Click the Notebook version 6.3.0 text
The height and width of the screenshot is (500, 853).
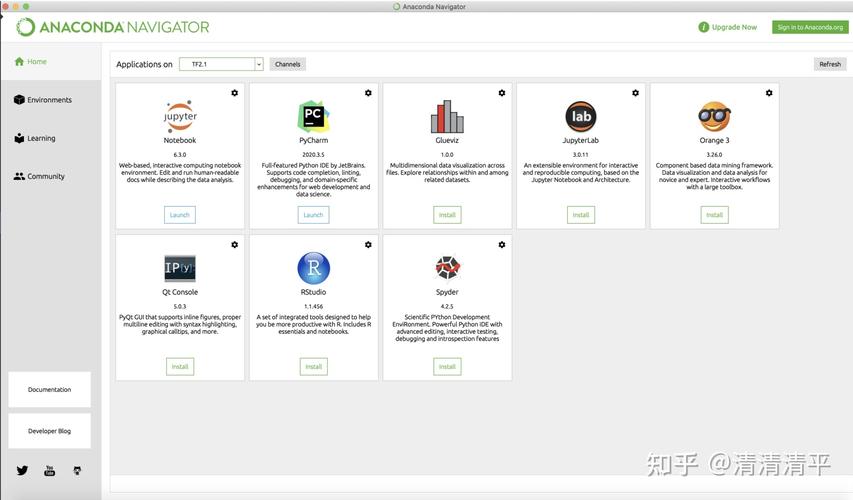[x=180, y=155]
